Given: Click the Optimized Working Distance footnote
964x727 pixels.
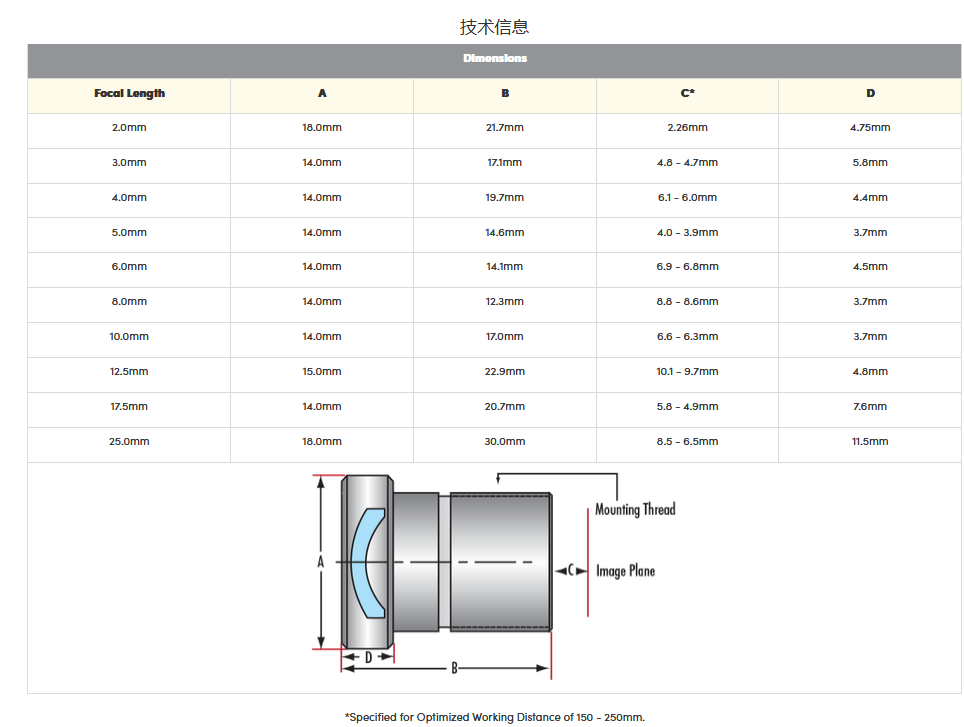Looking at the screenshot, I should coord(494,717).
